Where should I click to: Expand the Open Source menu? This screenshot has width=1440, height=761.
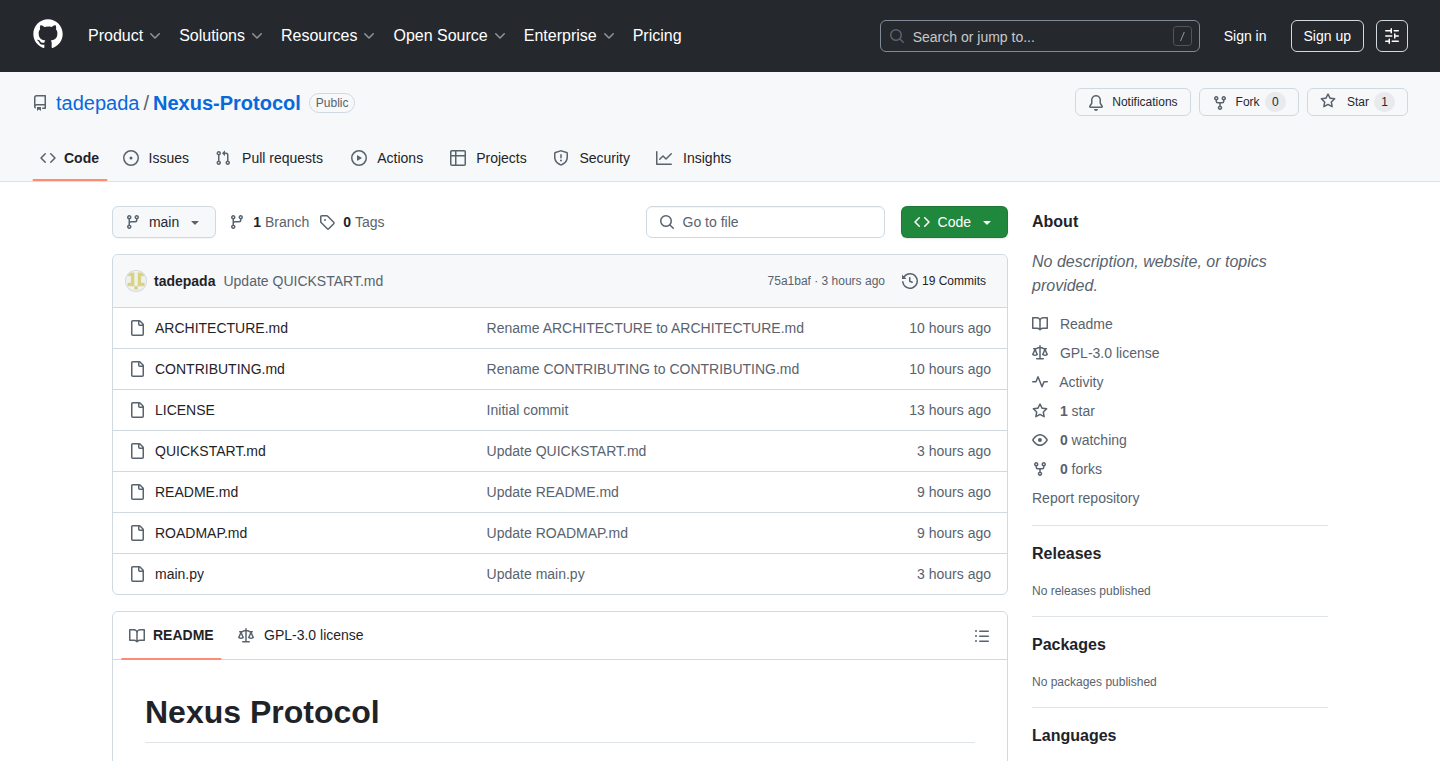click(x=449, y=36)
